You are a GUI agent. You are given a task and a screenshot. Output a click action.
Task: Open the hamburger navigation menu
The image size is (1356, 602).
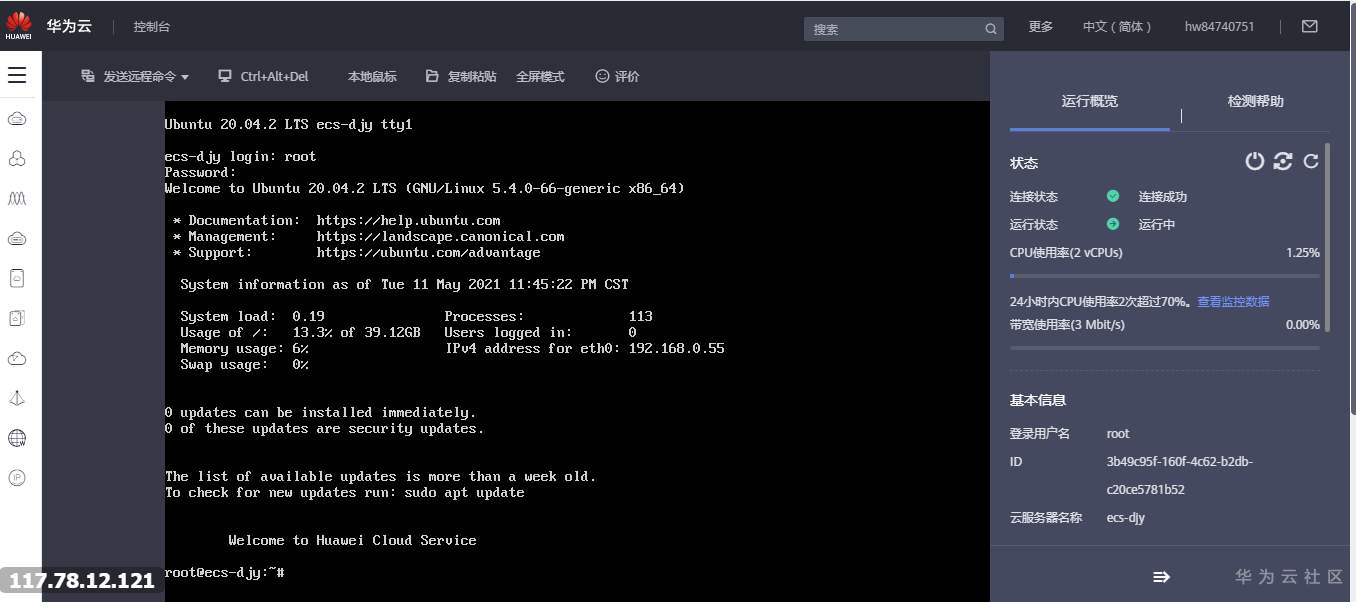17,75
